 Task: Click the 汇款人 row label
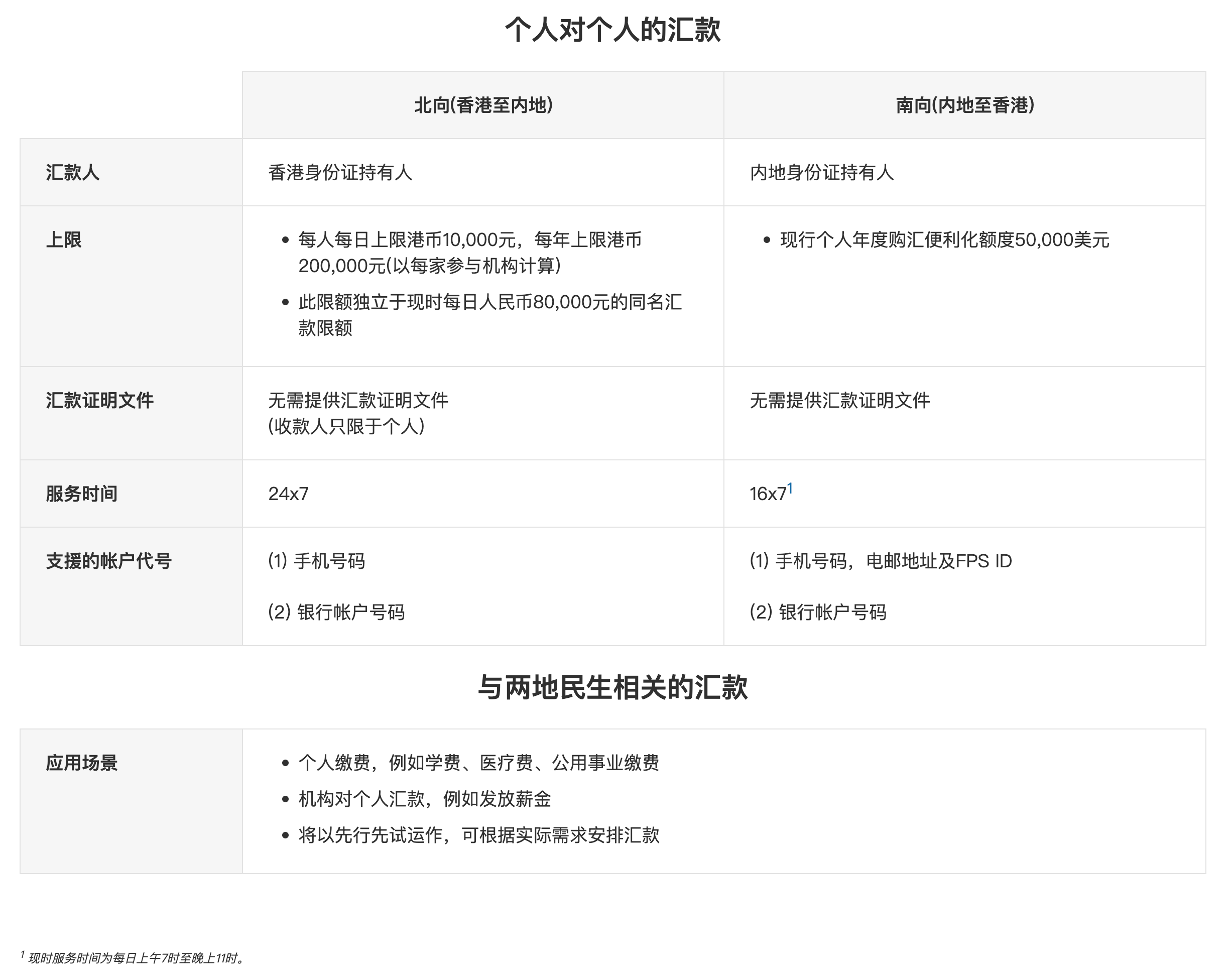coord(73,172)
